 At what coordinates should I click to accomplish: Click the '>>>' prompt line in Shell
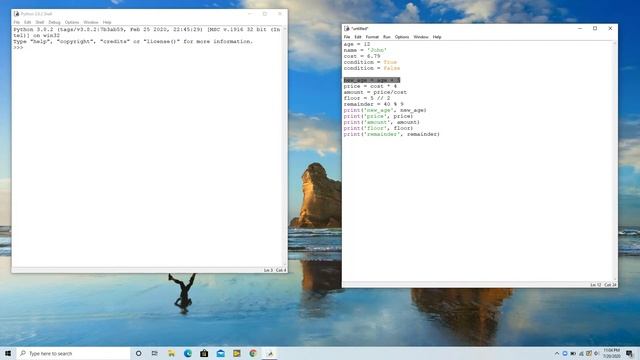pyautogui.click(x=18, y=47)
